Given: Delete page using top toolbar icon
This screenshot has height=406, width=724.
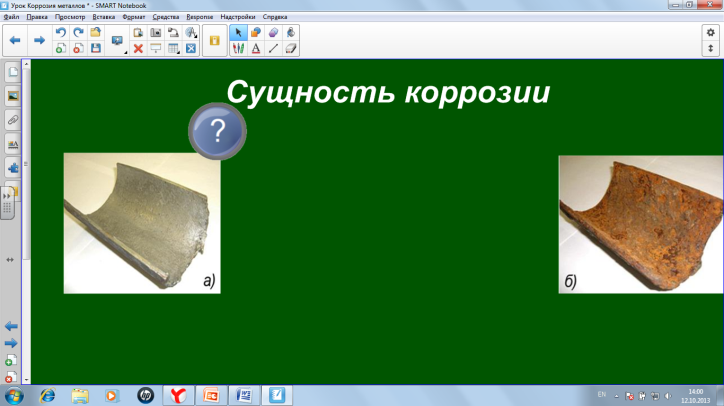Looking at the screenshot, I should coord(78,48).
